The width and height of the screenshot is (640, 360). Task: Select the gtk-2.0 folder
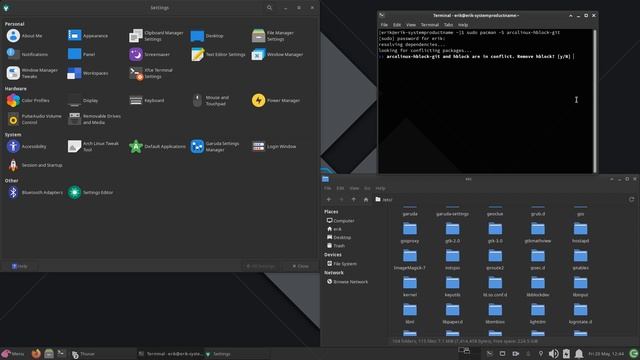(x=452, y=233)
